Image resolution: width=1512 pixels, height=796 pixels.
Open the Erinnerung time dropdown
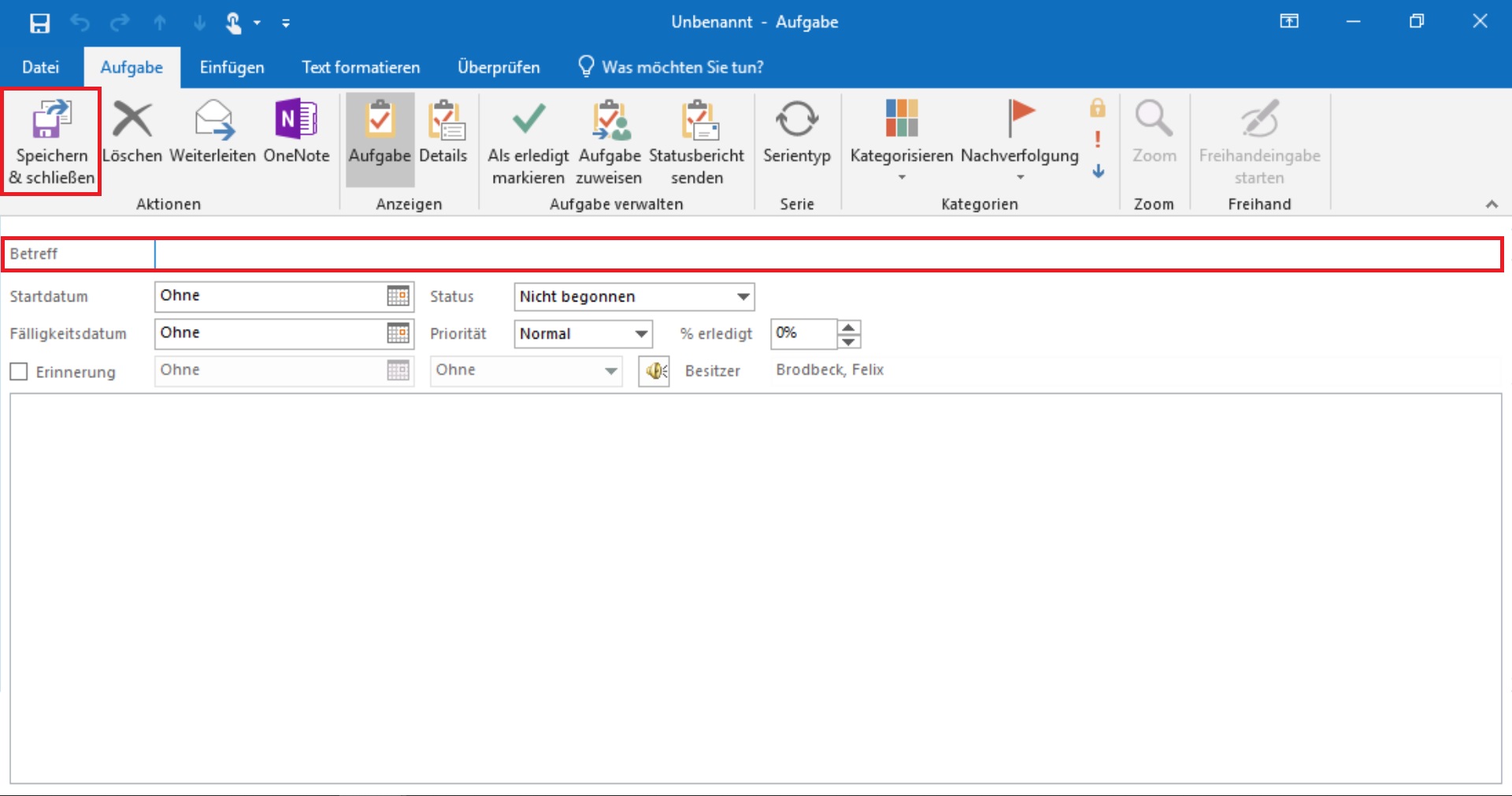tap(526, 371)
